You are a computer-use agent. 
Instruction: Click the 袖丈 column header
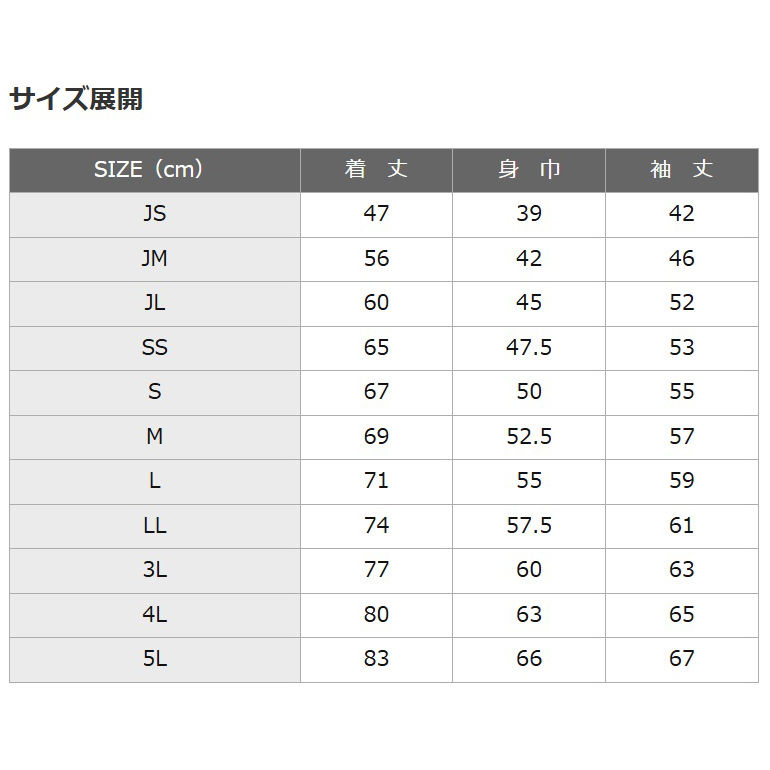pos(682,170)
